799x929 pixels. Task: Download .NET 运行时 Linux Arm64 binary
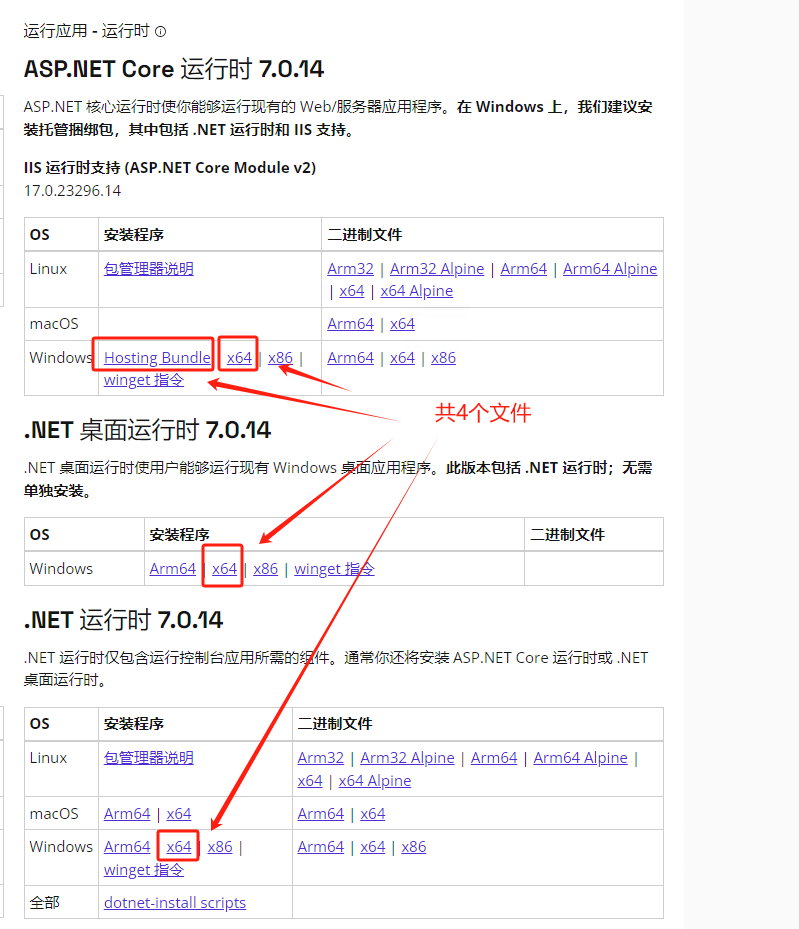[x=494, y=758]
